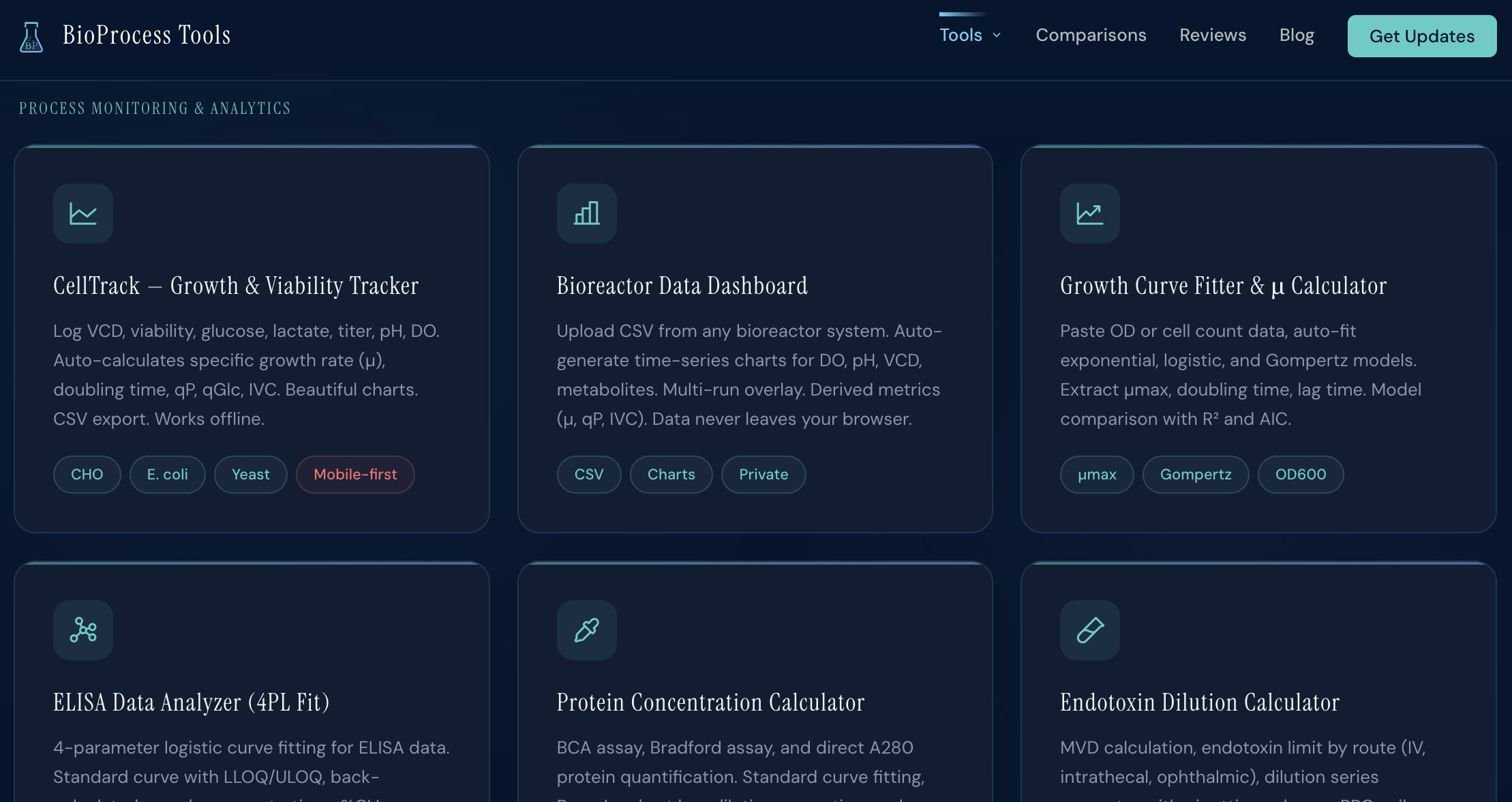This screenshot has height=802, width=1512.
Task: Click the CellTrack description starting 'Log VCD, viability'
Action: click(247, 375)
